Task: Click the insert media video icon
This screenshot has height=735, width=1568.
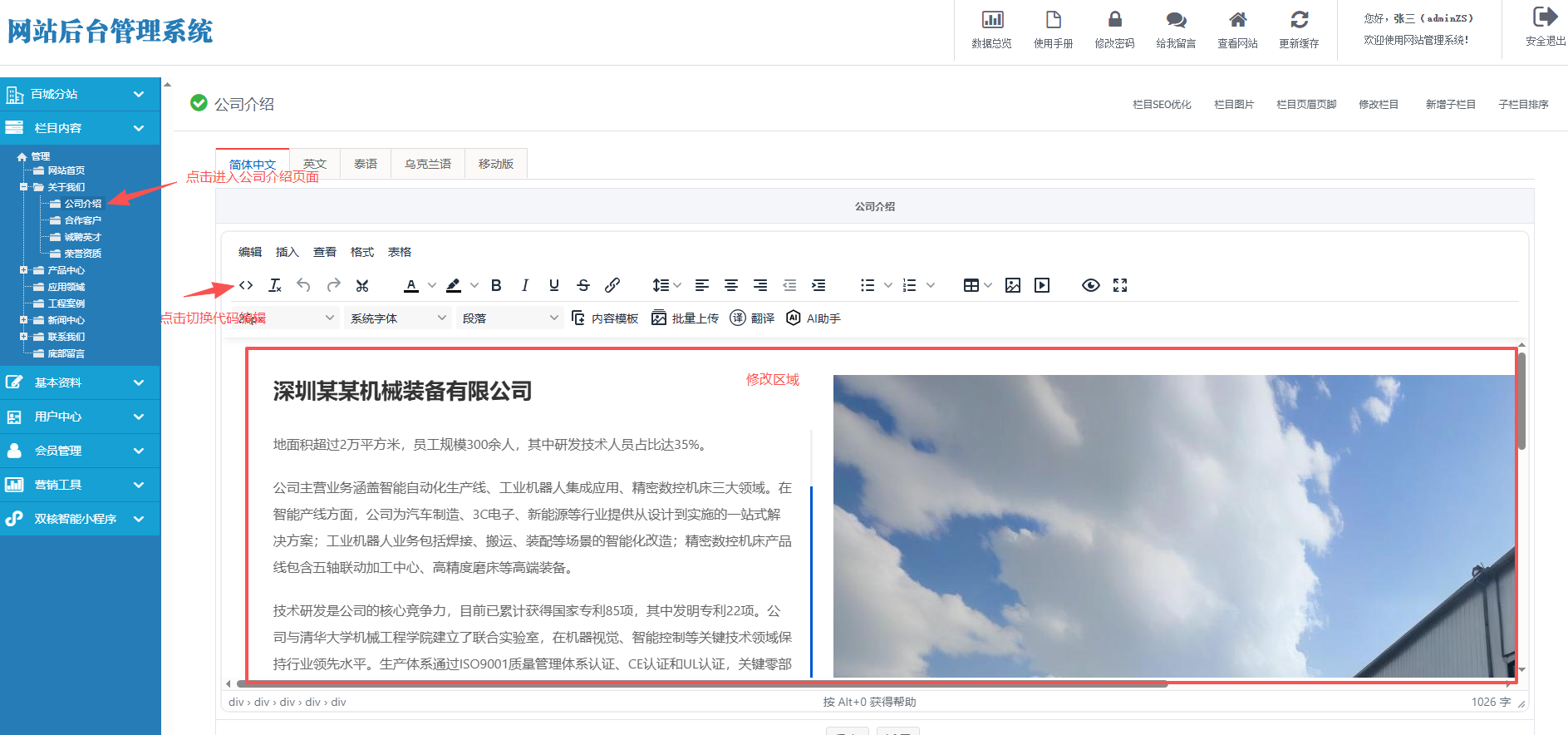Action: coord(1042,285)
